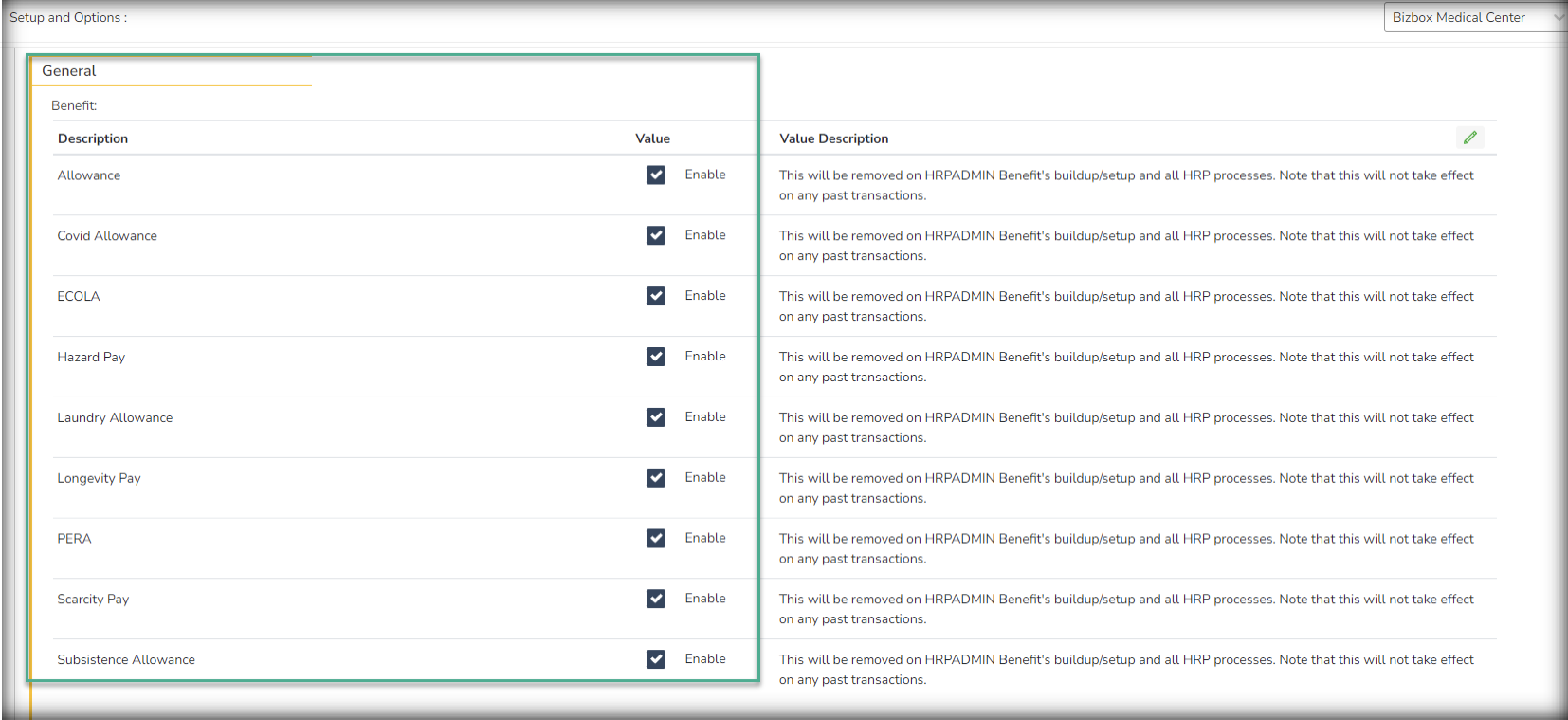The width and height of the screenshot is (1568, 720).
Task: Click the green pencil edit icon
Action: [1469, 138]
